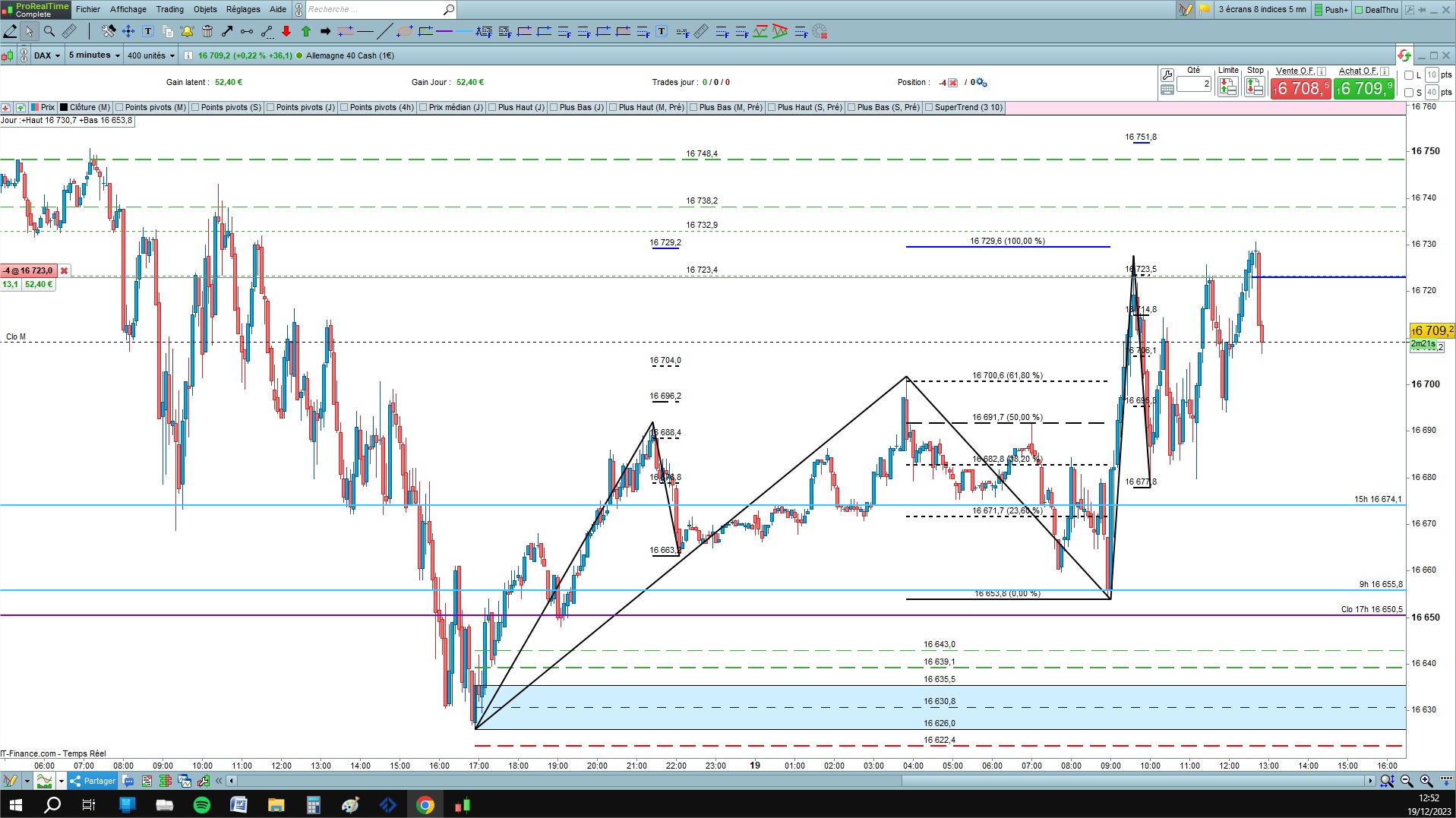Select the text annotation tool

[148, 31]
